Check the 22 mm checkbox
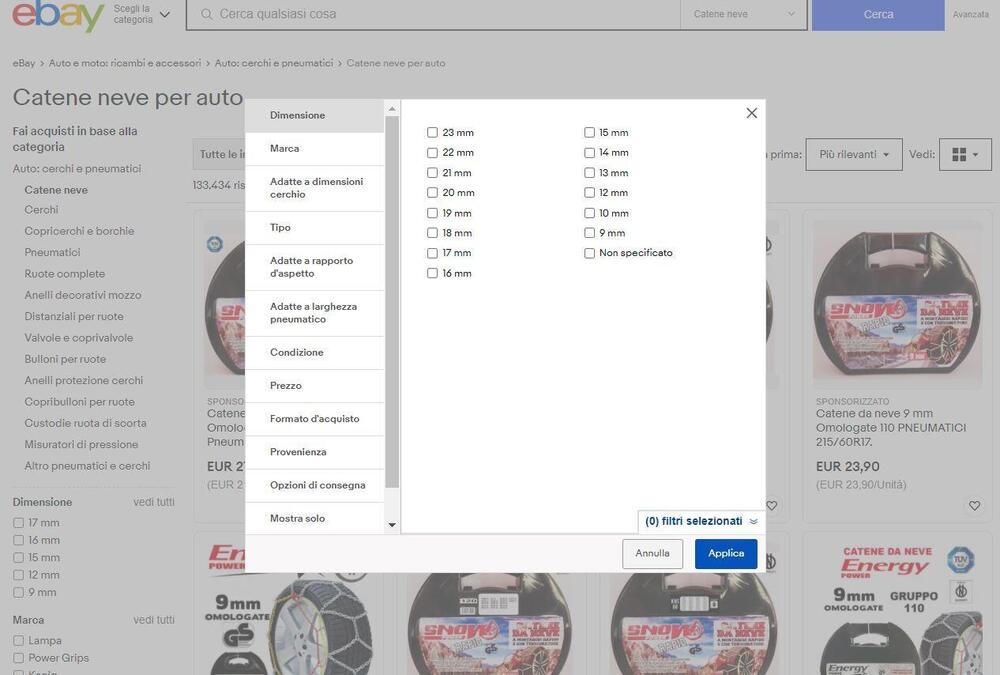Viewport: 1000px width, 675px height. [x=432, y=152]
